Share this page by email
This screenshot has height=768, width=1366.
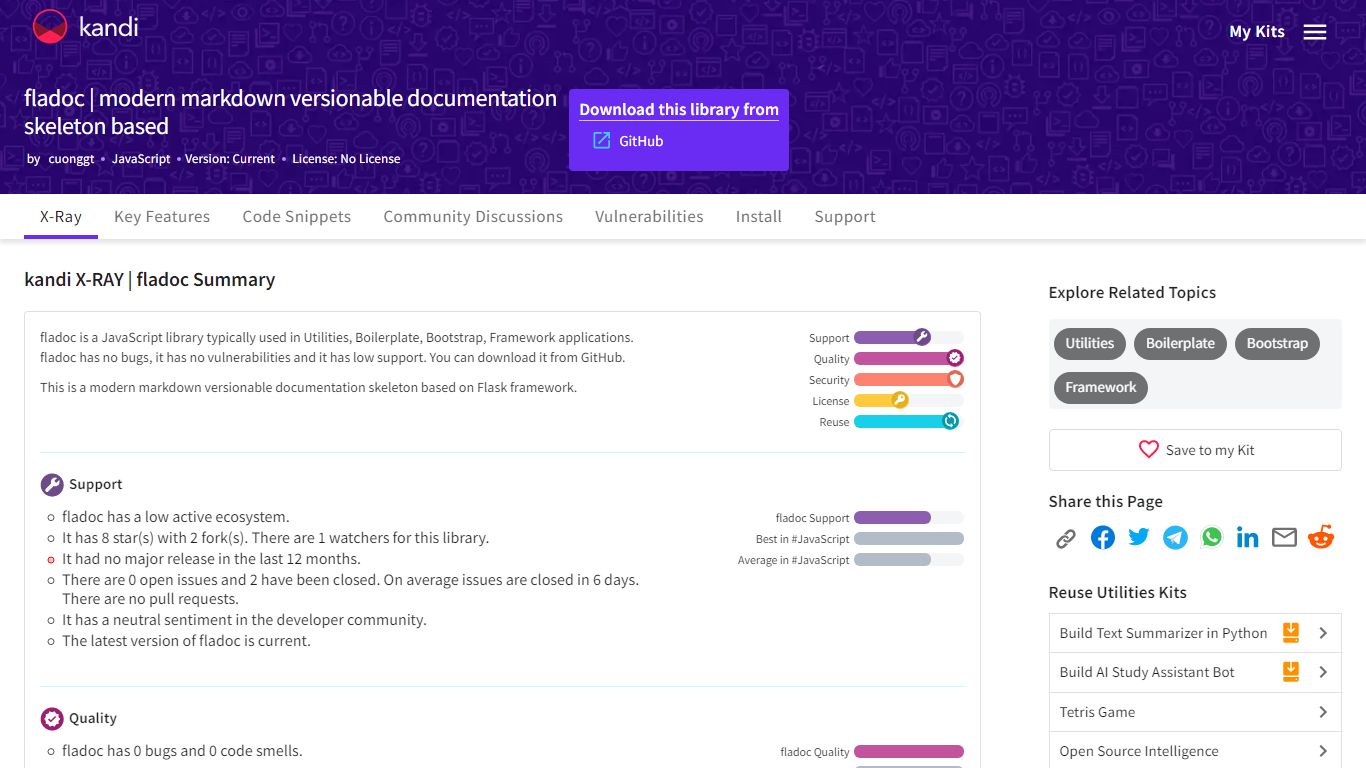tap(1284, 538)
